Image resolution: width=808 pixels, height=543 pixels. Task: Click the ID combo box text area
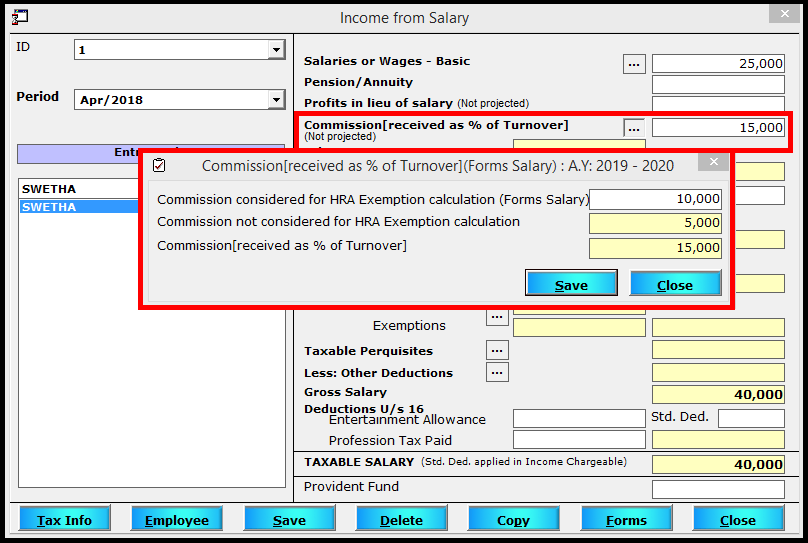point(172,50)
